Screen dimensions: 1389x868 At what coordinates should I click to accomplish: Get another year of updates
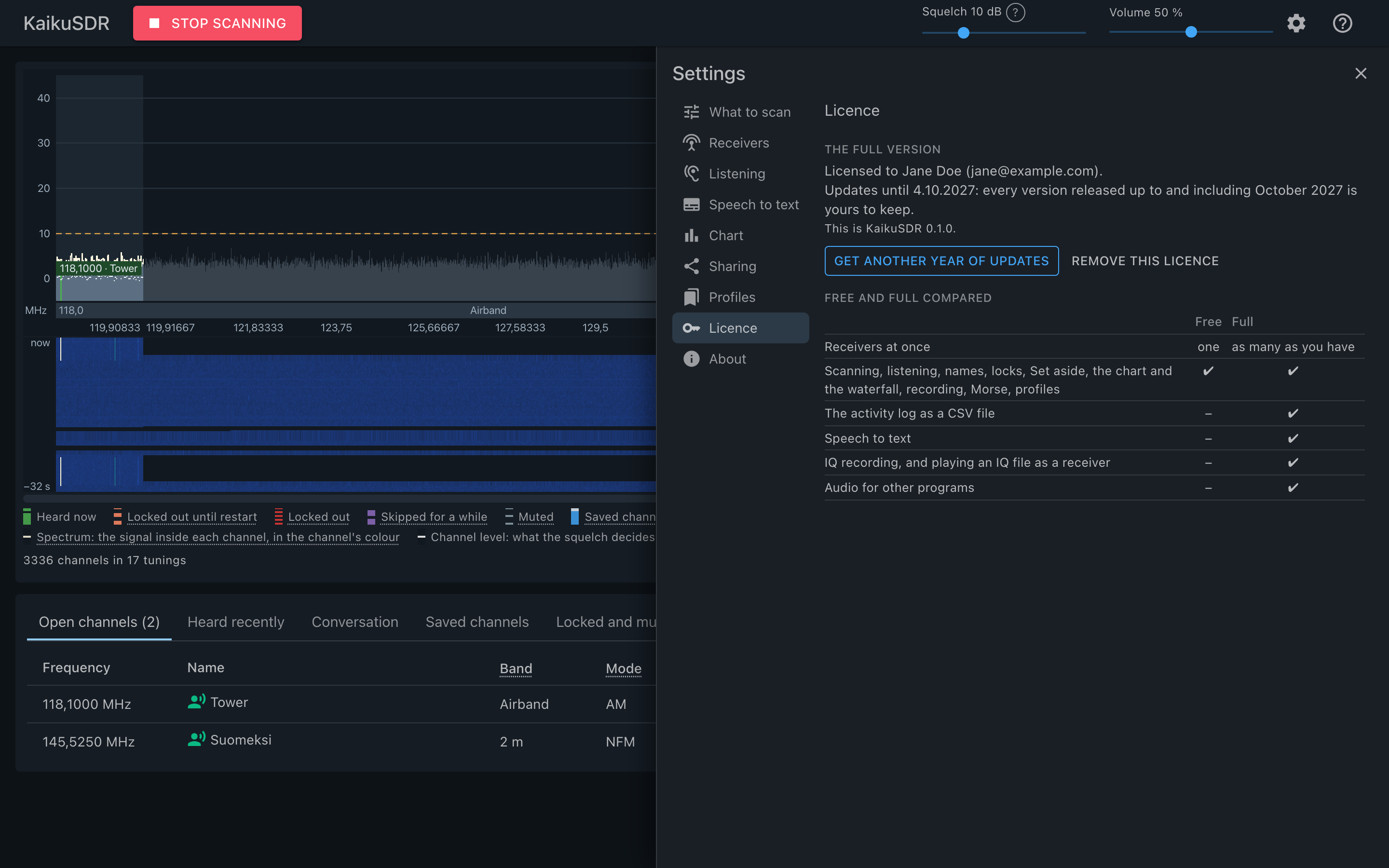tap(941, 261)
